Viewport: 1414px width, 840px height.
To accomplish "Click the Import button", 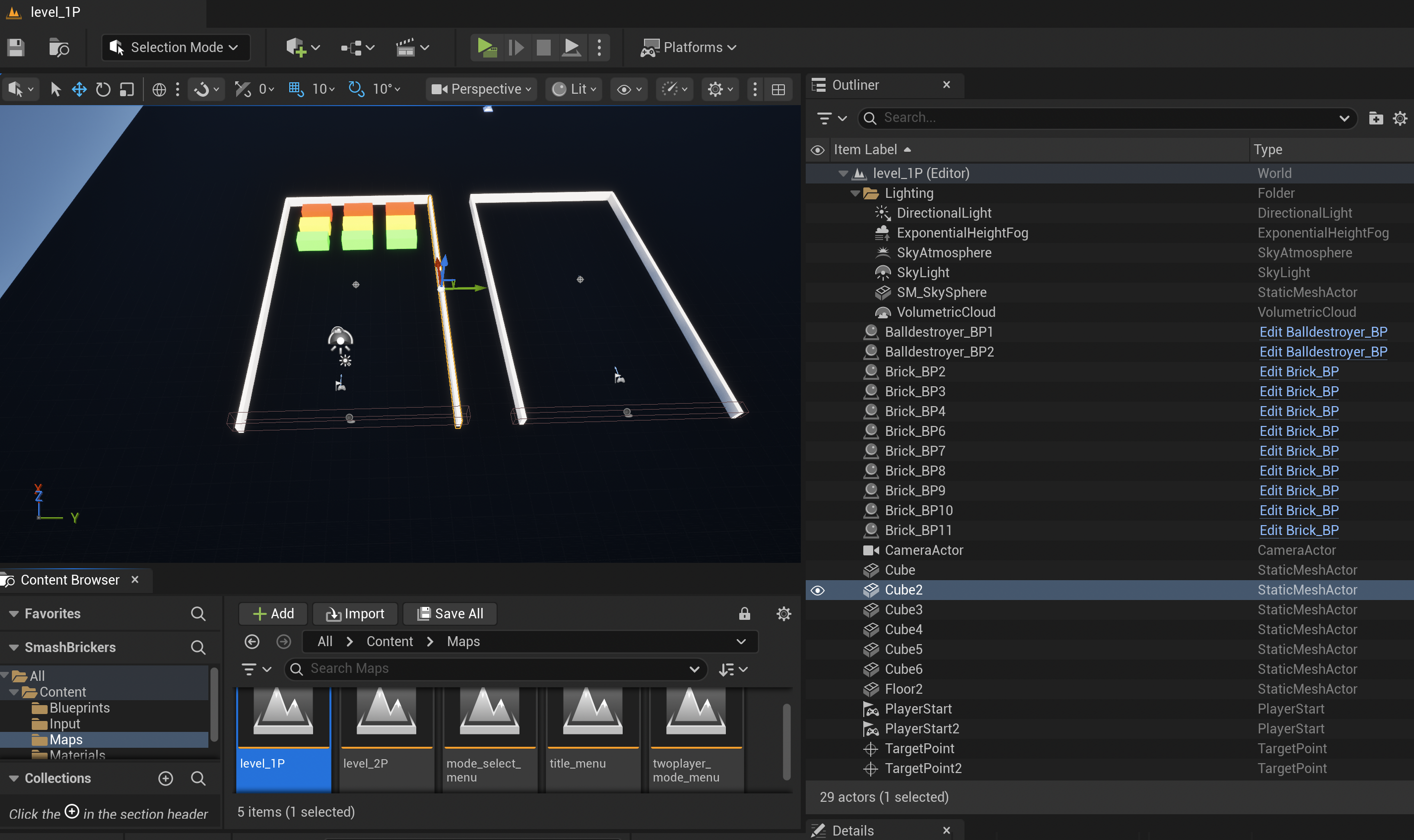I will pos(355,613).
